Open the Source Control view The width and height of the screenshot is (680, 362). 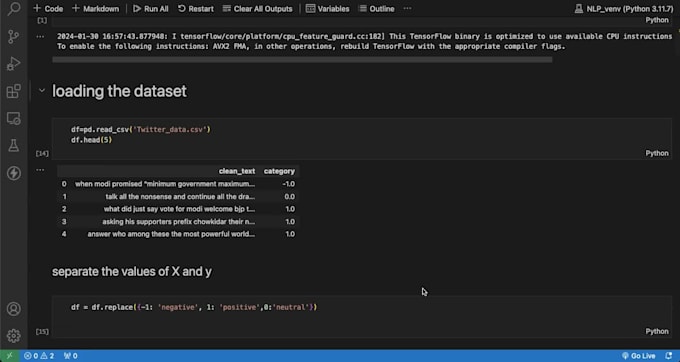coord(14,37)
